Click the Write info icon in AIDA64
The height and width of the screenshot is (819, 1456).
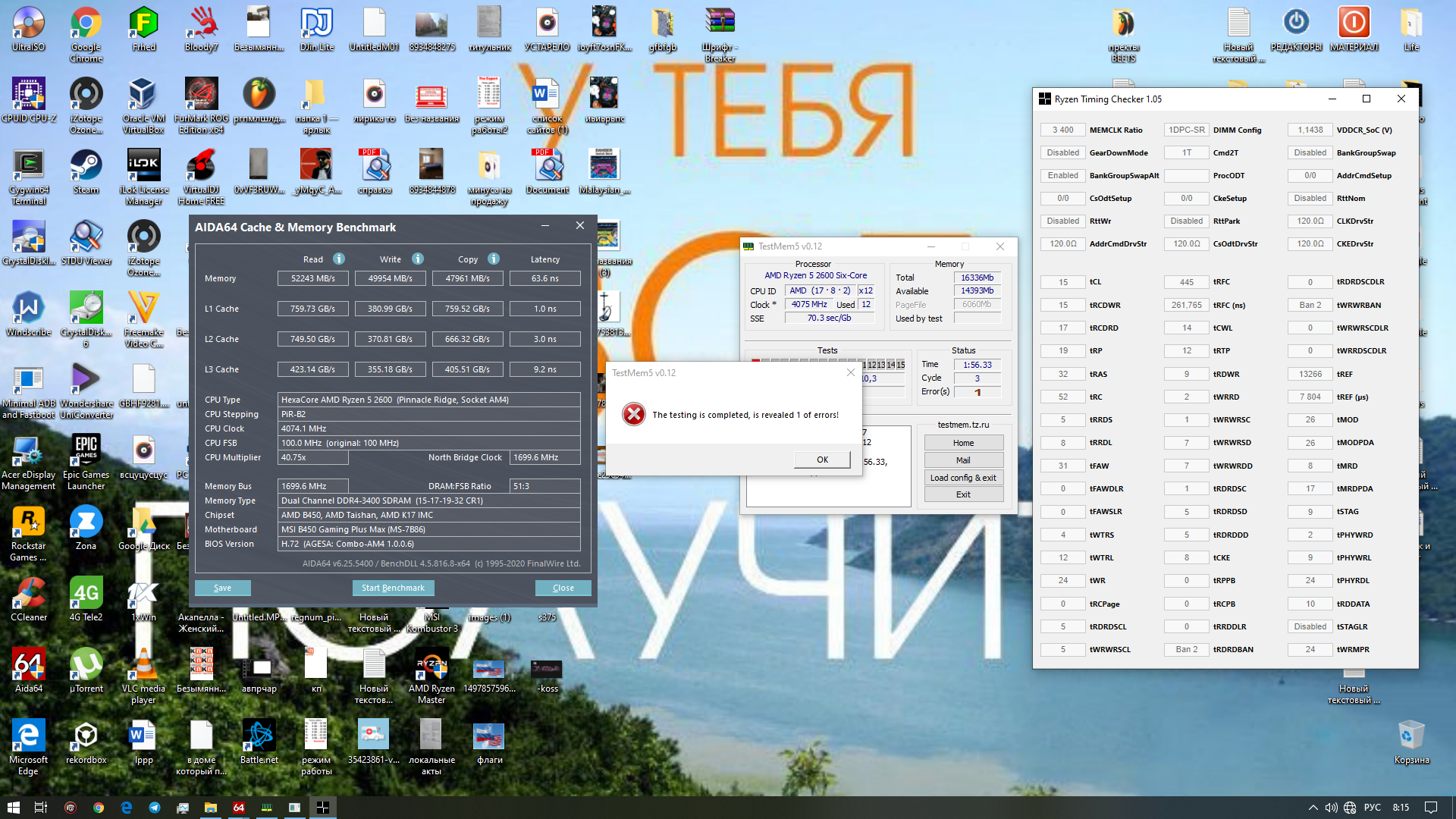418,259
